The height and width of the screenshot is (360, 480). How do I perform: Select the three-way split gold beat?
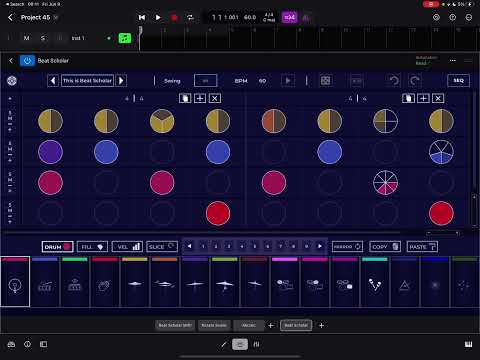click(162, 121)
